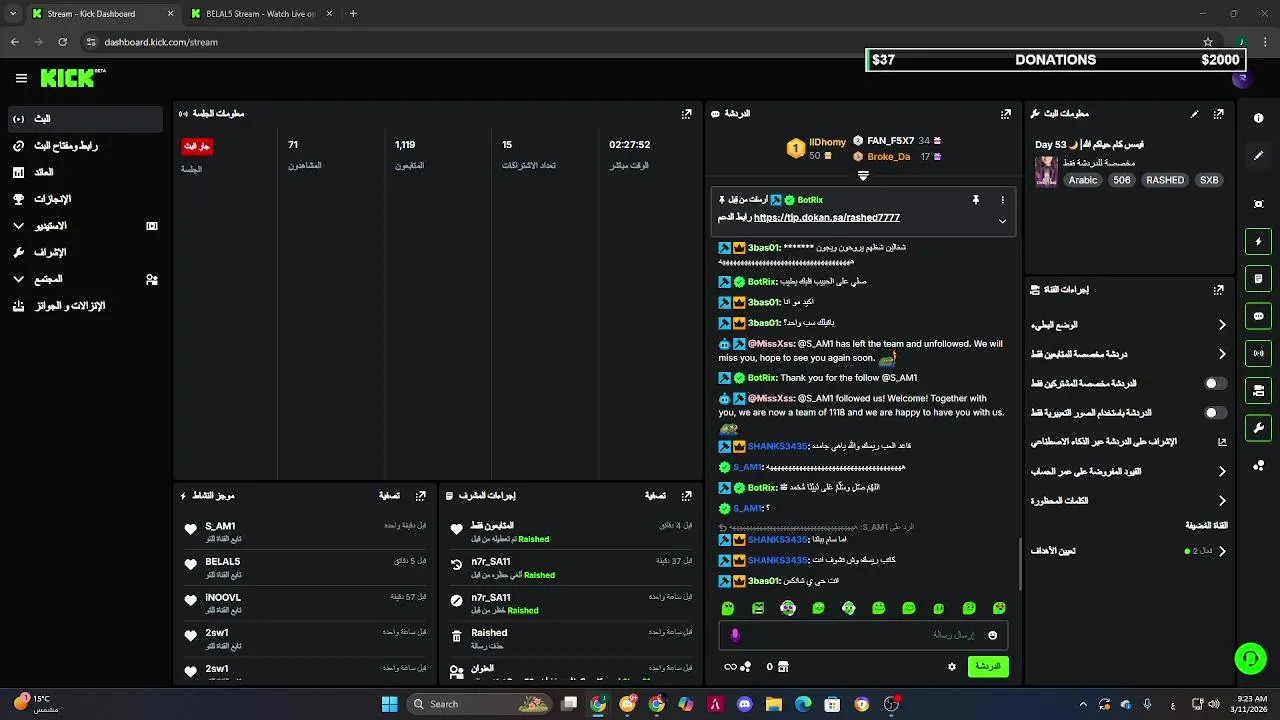The image size is (1280, 720).
Task: Click the Arabic tag in stream info
Action: [x=1083, y=181]
